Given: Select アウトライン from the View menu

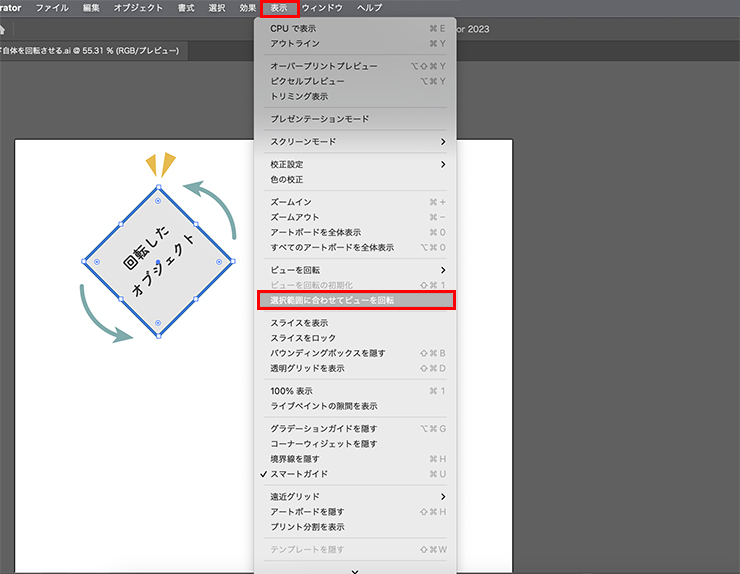Looking at the screenshot, I should coord(294,43).
